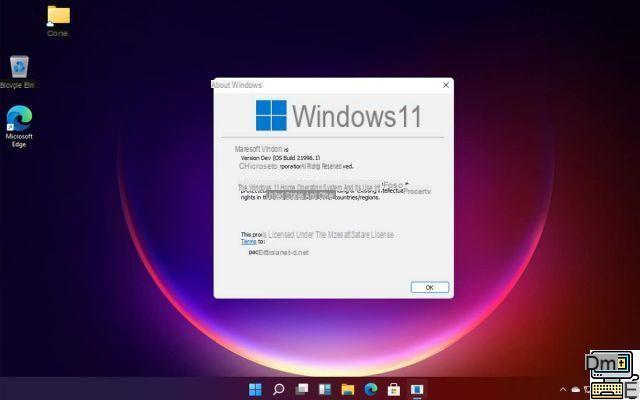This screenshot has width=640, height=400.
Task: Click the licensed user email text
Action: (278, 253)
